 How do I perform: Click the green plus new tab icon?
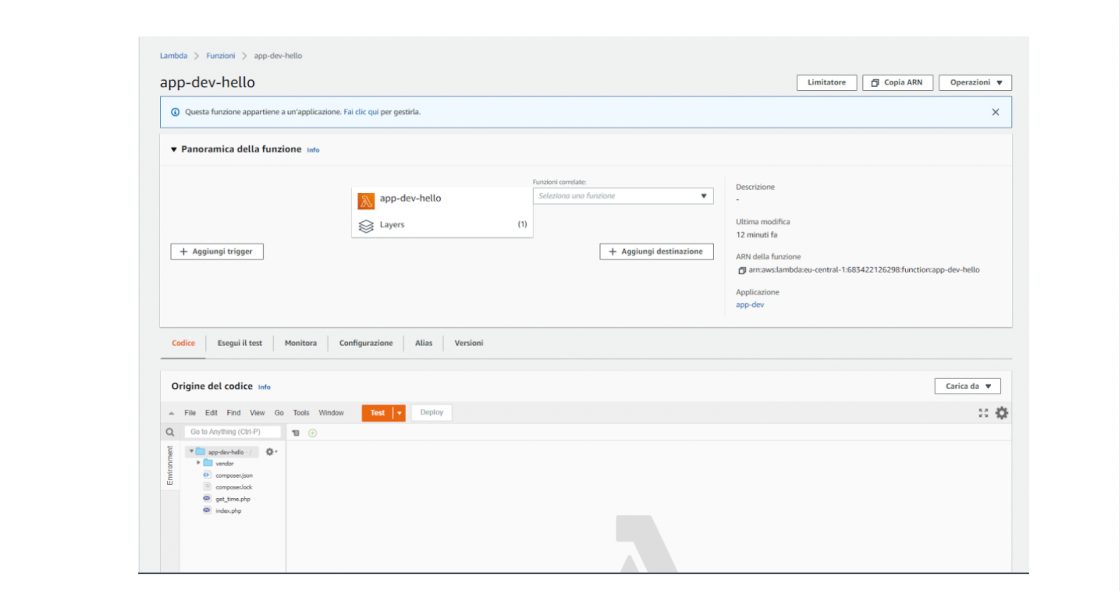pos(312,433)
